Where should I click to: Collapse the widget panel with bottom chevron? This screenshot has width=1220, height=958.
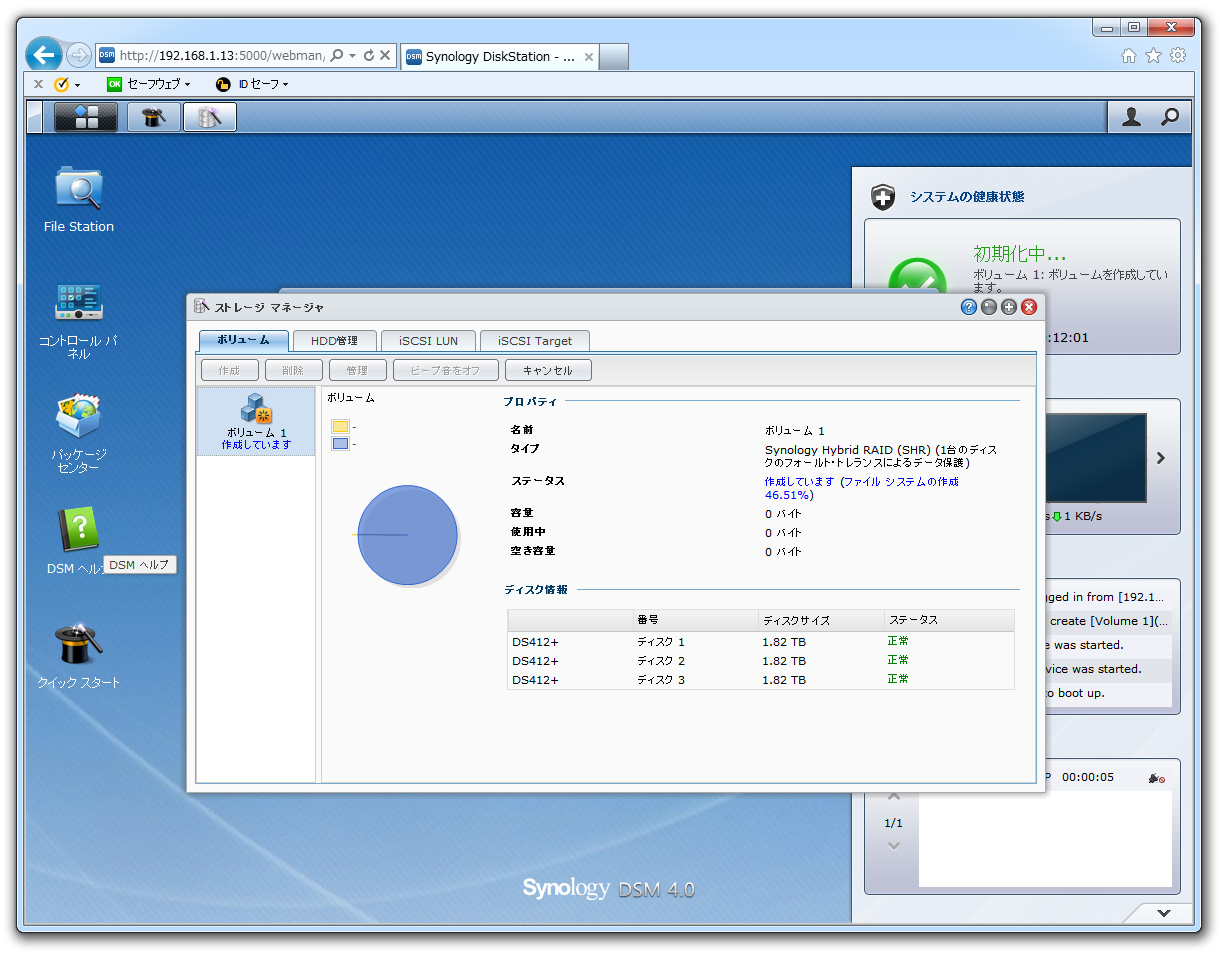(1164, 913)
